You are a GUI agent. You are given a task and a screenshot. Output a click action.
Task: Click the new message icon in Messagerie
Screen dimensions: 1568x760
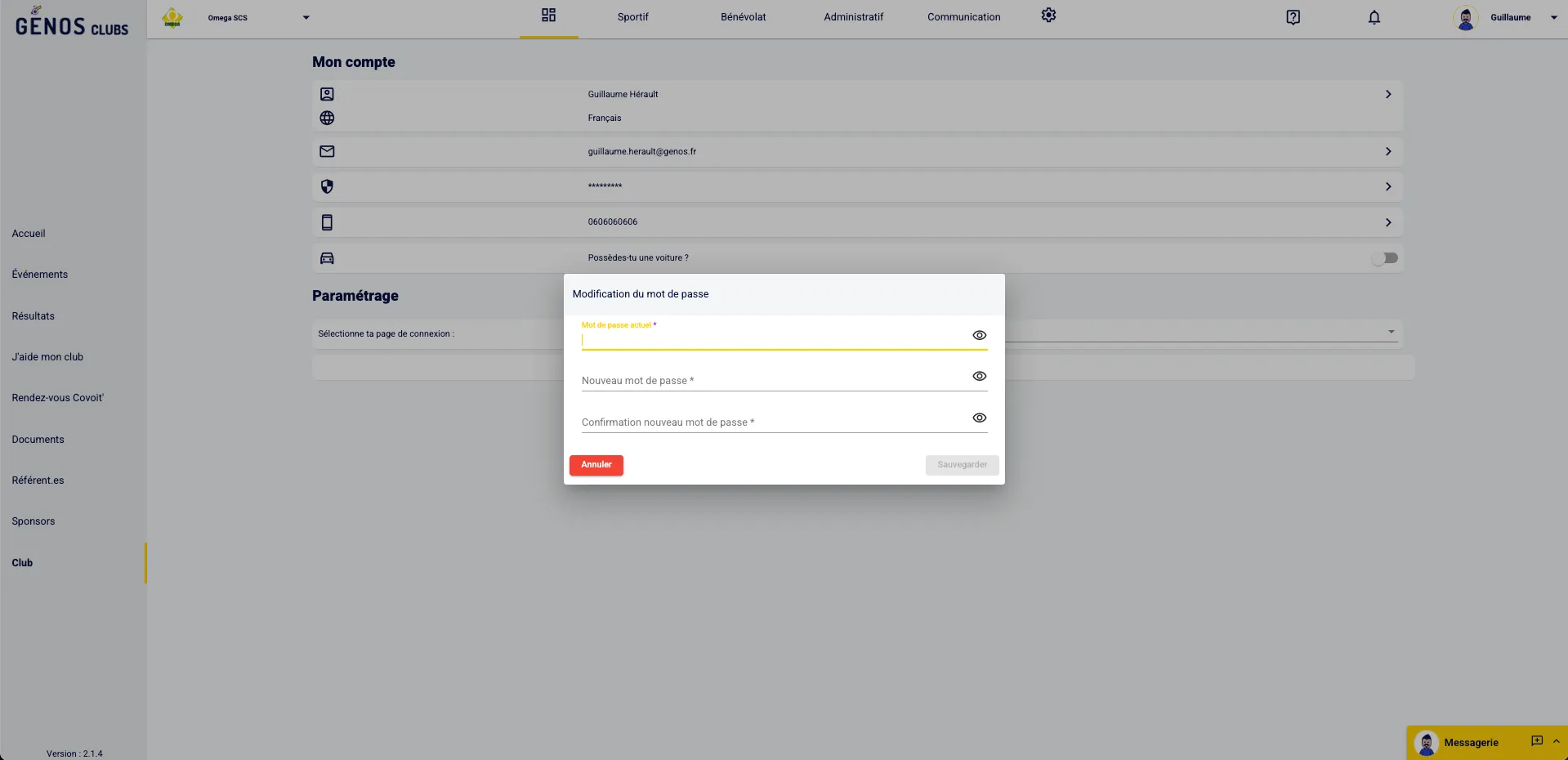tap(1536, 741)
